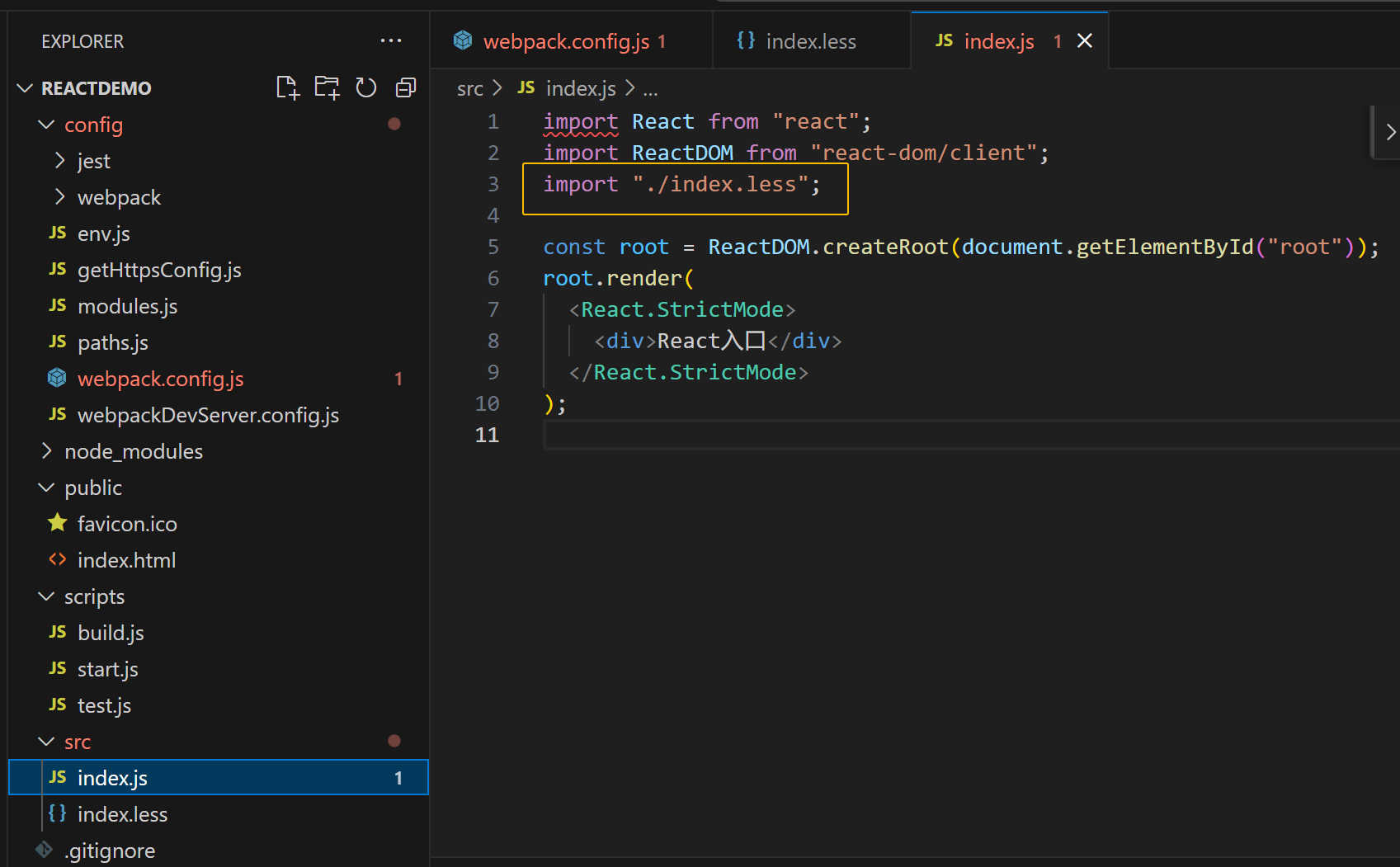Switch to the index.less tab
The width and height of the screenshot is (1400, 867).
pyautogui.click(x=811, y=40)
